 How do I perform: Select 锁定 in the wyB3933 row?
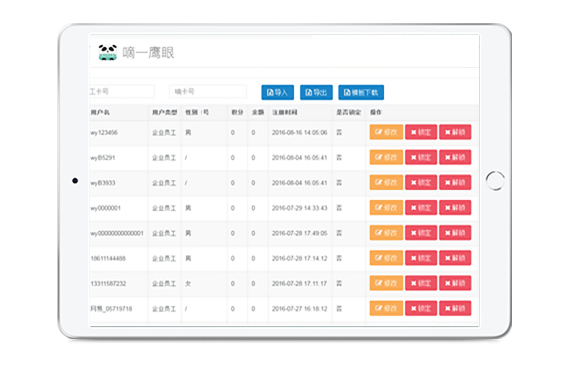pyautogui.click(x=421, y=182)
